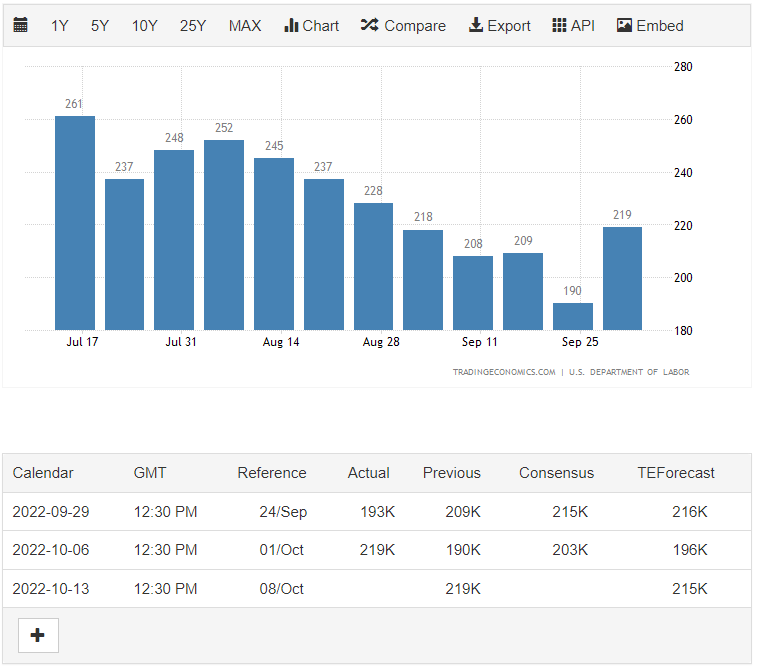Click the 219K actual value for 01/Oct
This screenshot has width=759, height=668.
pyautogui.click(x=378, y=550)
